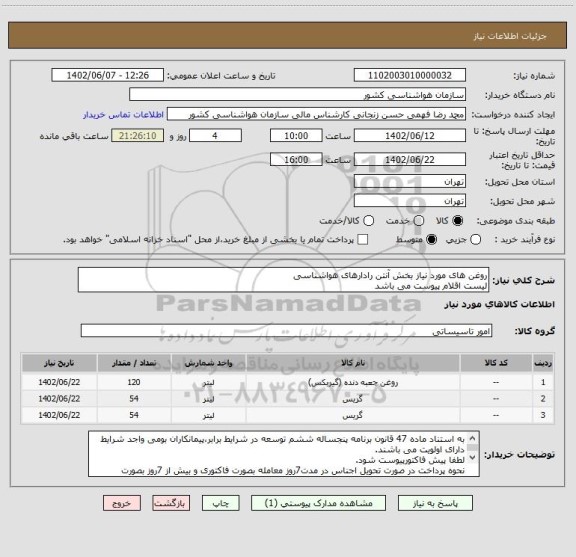Click quantity 54 in row 3

point(134,415)
